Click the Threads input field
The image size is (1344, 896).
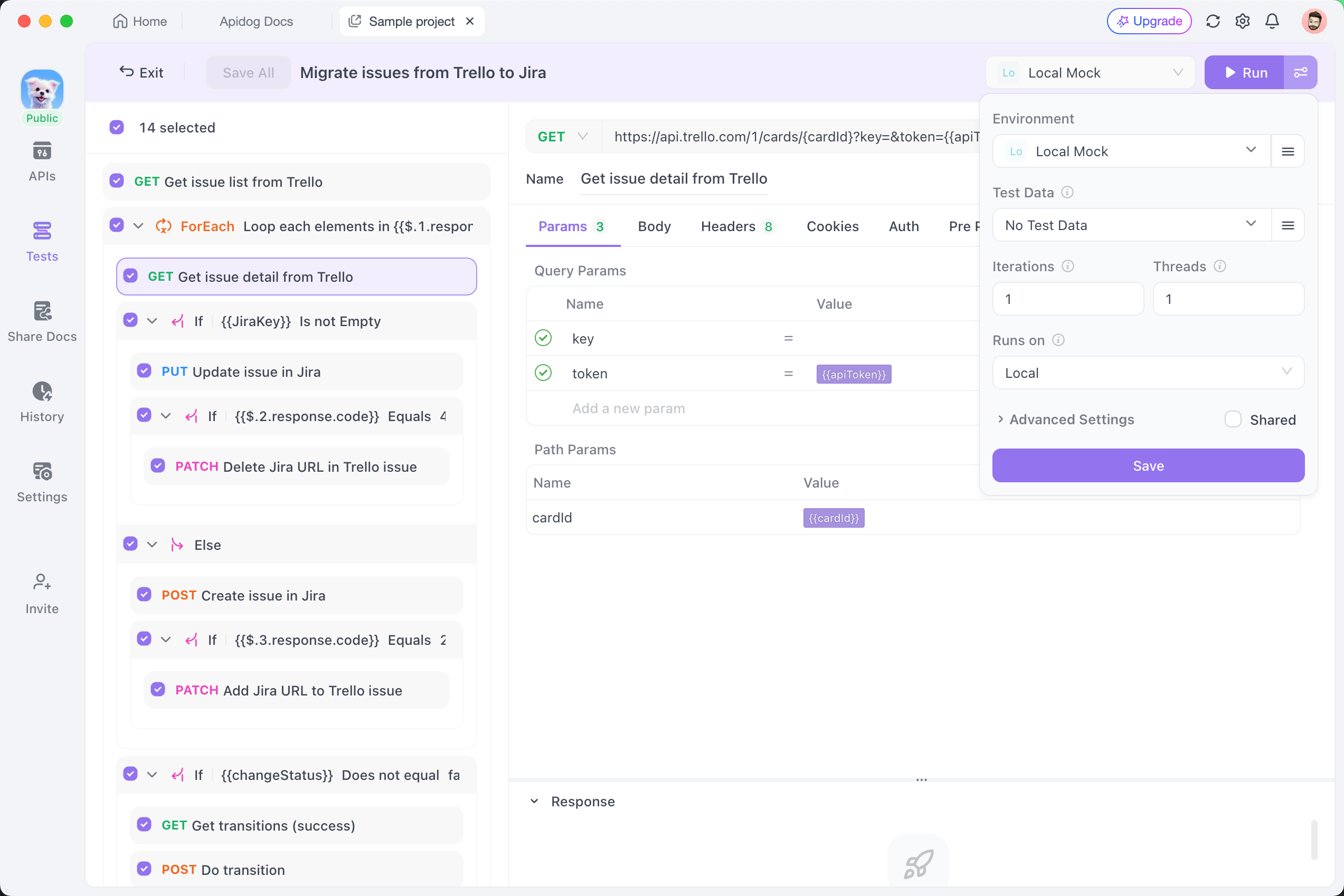[1228, 299]
